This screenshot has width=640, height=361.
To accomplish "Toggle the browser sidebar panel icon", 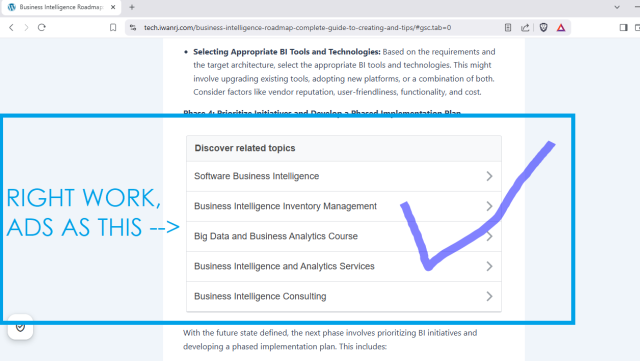I will tap(623, 27).
